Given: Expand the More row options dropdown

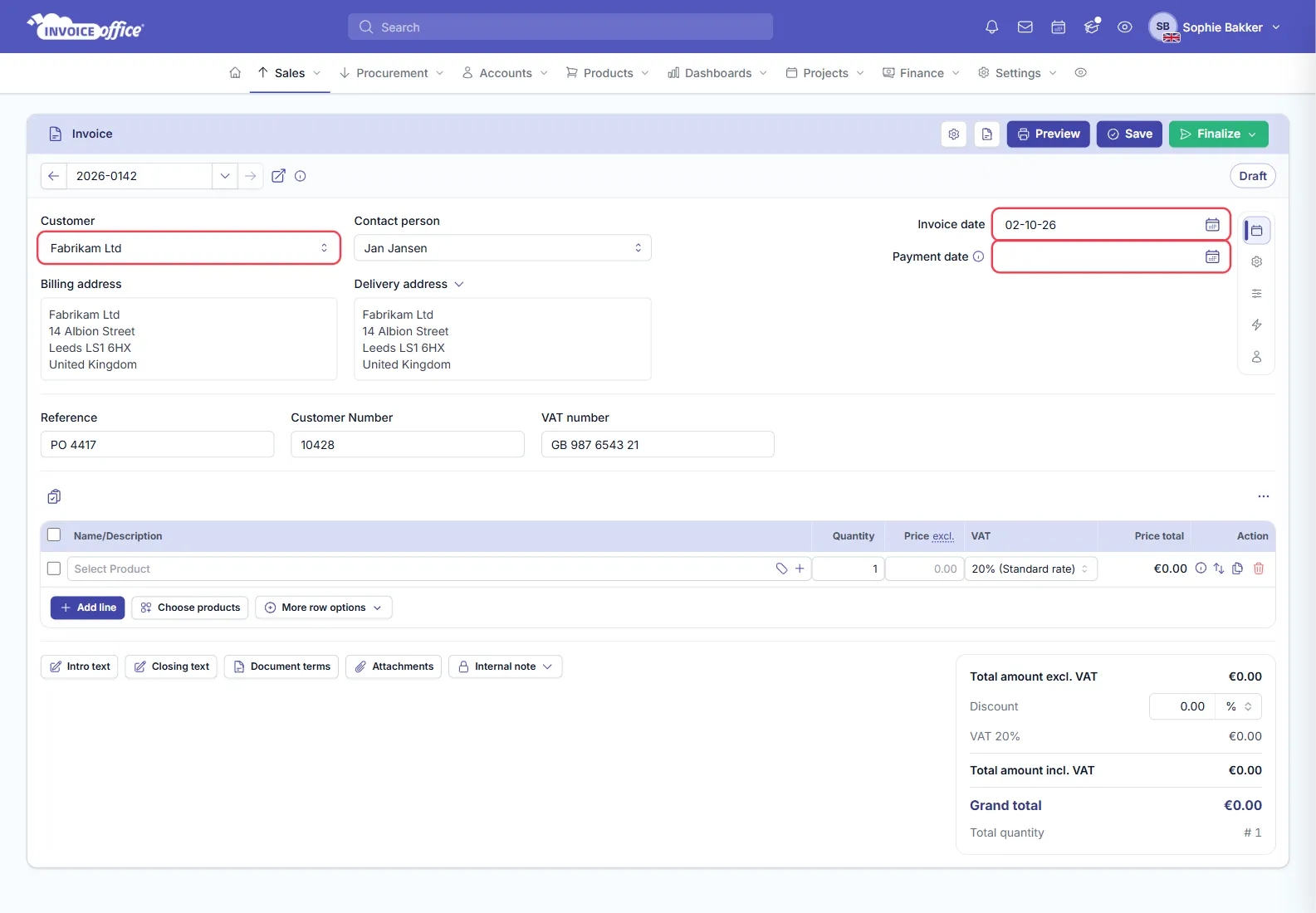Looking at the screenshot, I should click(x=324, y=608).
